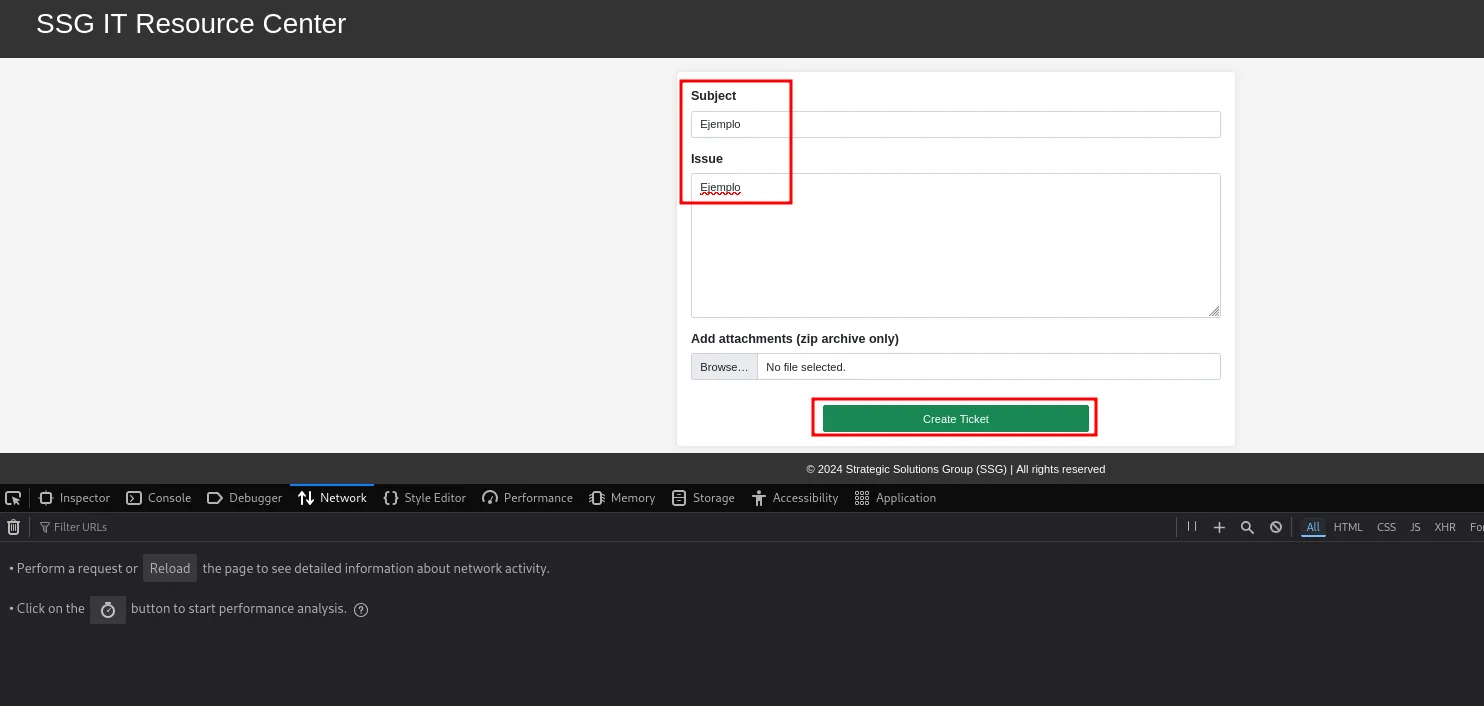Click SSG IT Resource Center title
Screen dimensions: 1484x706
click(191, 24)
